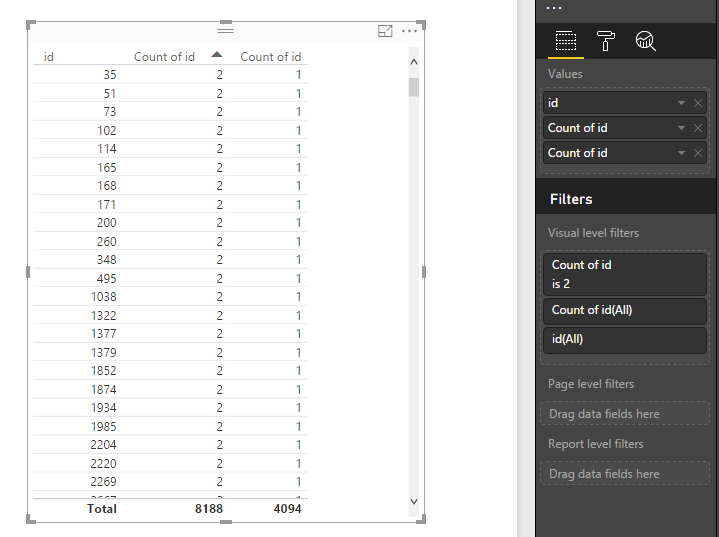The height and width of the screenshot is (537, 719).
Task: Click the drag grip at top of table visual
Action: point(225,31)
